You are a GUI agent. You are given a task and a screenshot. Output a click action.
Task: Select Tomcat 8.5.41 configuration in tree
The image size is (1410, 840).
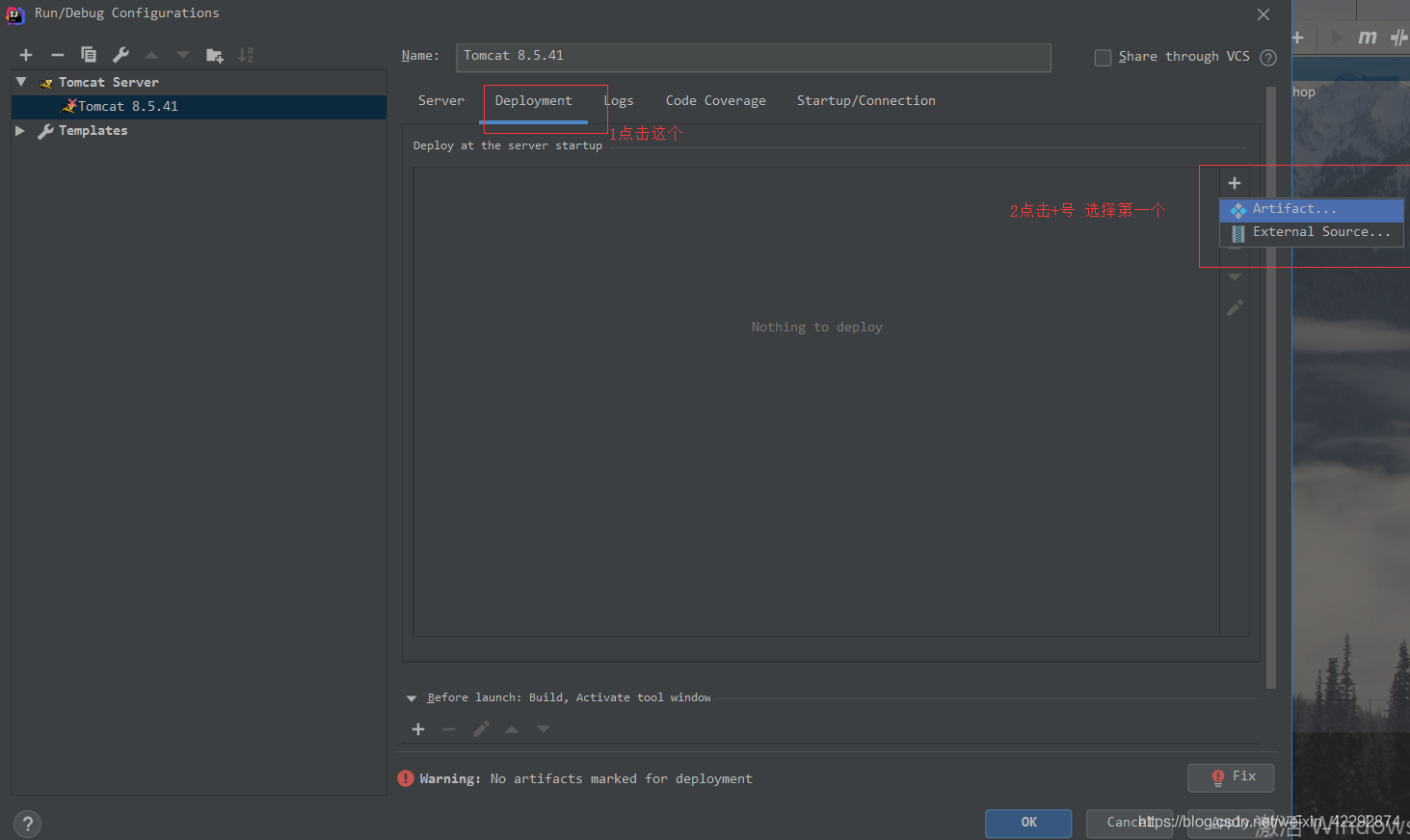199,106
